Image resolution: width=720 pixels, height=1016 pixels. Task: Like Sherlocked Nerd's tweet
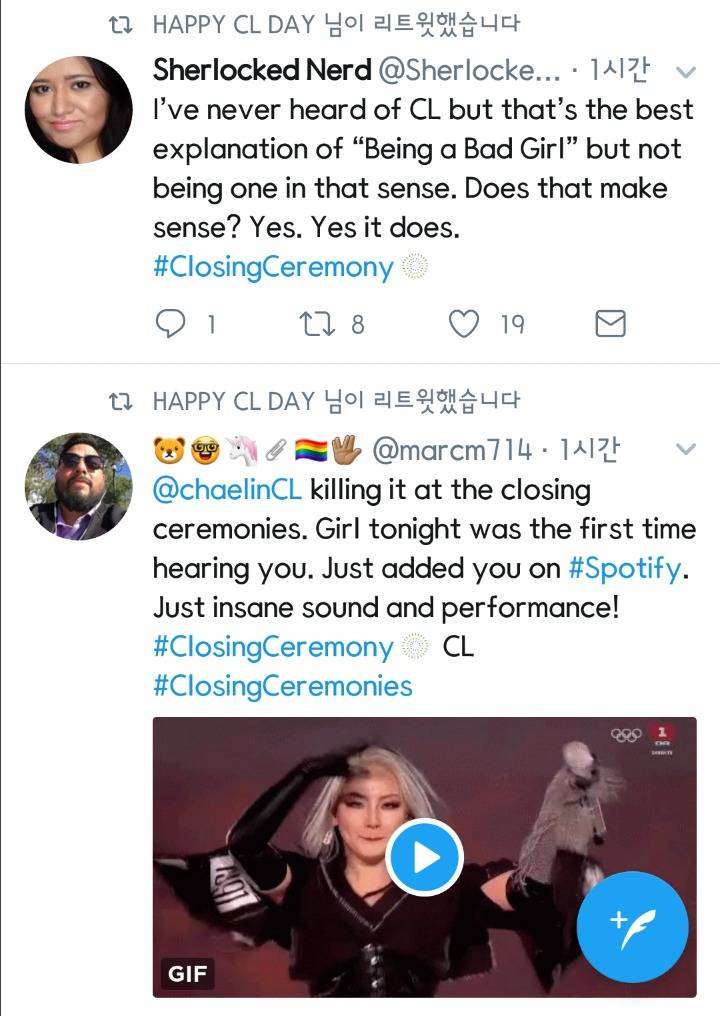(463, 324)
